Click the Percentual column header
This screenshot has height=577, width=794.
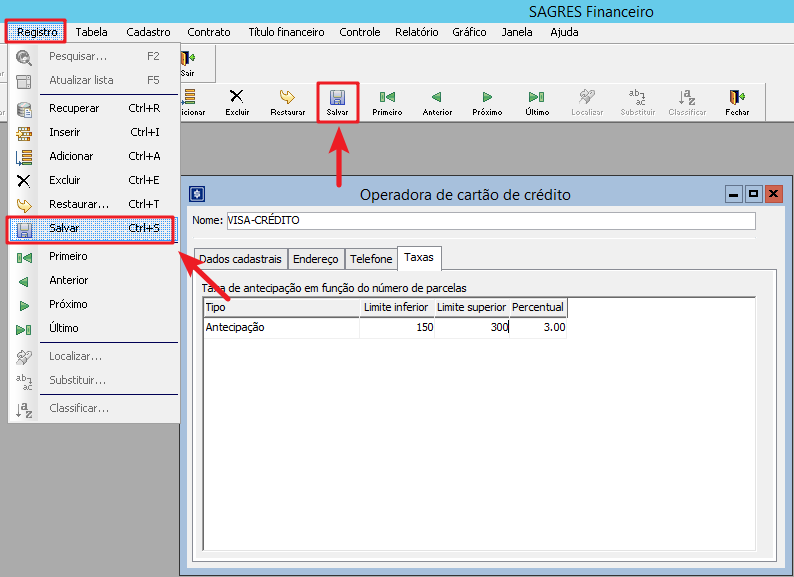[538, 307]
